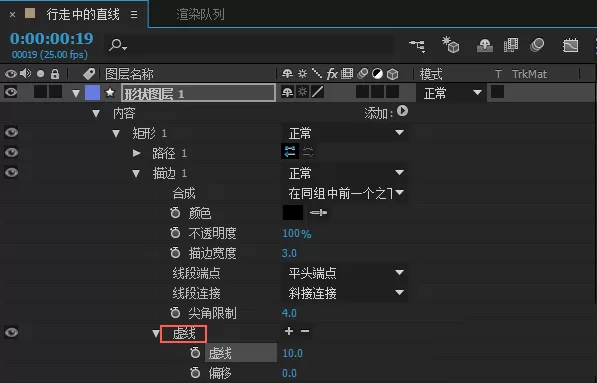Viewport: 597px width, 383px height.
Task: Toggle Draft 3D icon in timeline toolbar
Action: (x=450, y=45)
